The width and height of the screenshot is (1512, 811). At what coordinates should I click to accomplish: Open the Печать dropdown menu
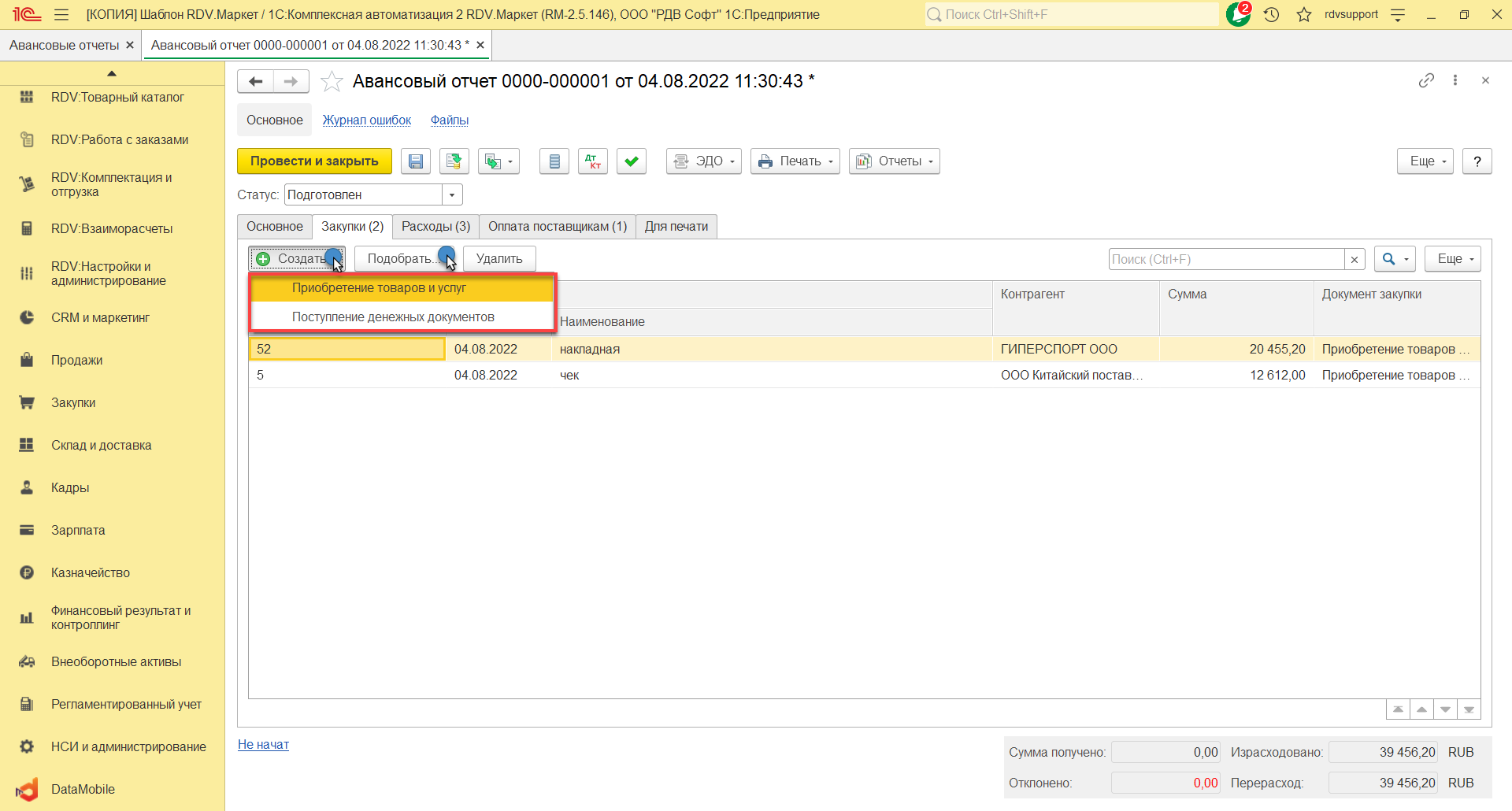point(795,161)
